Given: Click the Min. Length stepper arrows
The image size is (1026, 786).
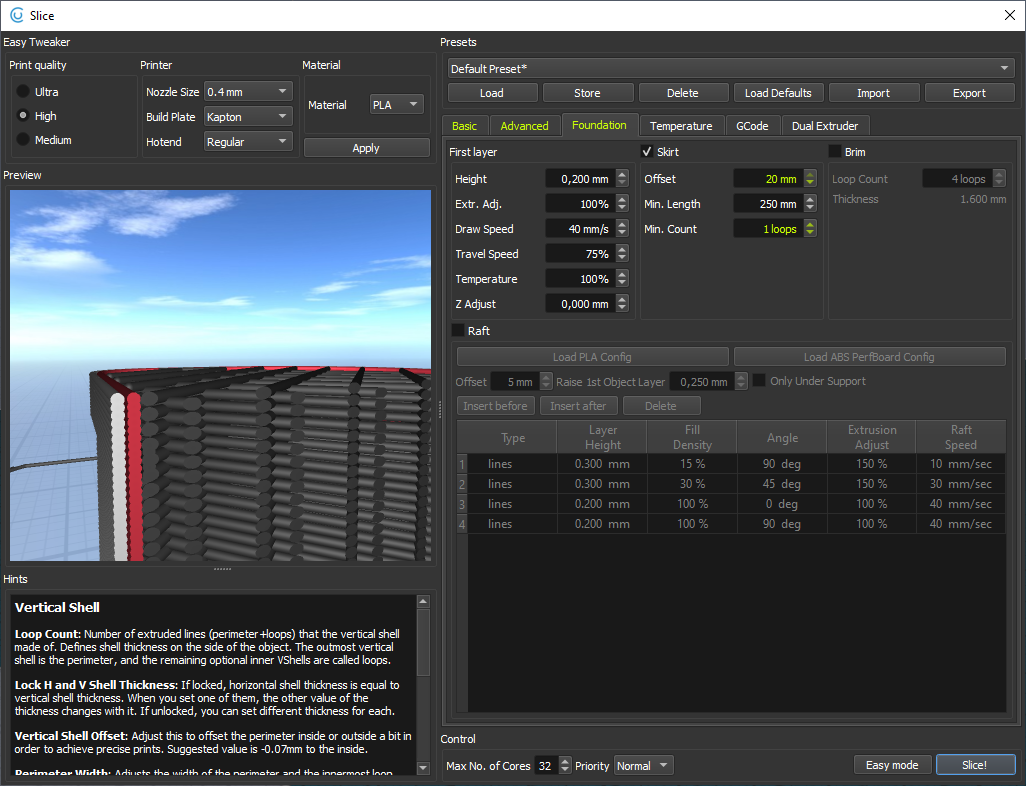Looking at the screenshot, I should [810, 204].
